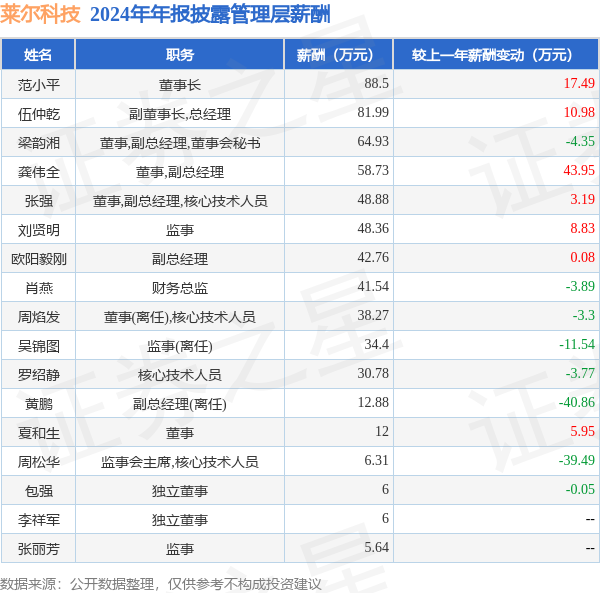Image resolution: width=600 pixels, height=593 pixels.
Task: Click the salary value 12.88
Action: tap(373, 402)
